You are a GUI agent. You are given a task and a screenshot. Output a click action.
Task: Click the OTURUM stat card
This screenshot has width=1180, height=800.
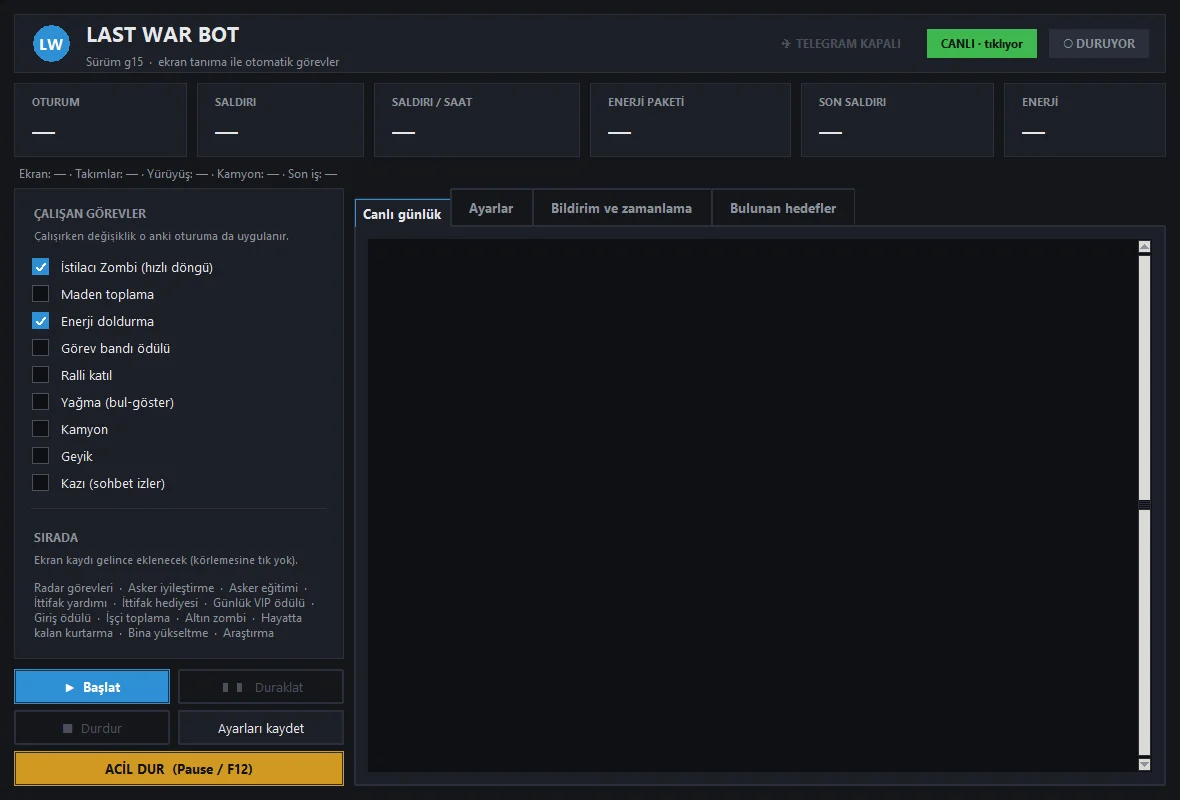pyautogui.click(x=100, y=120)
